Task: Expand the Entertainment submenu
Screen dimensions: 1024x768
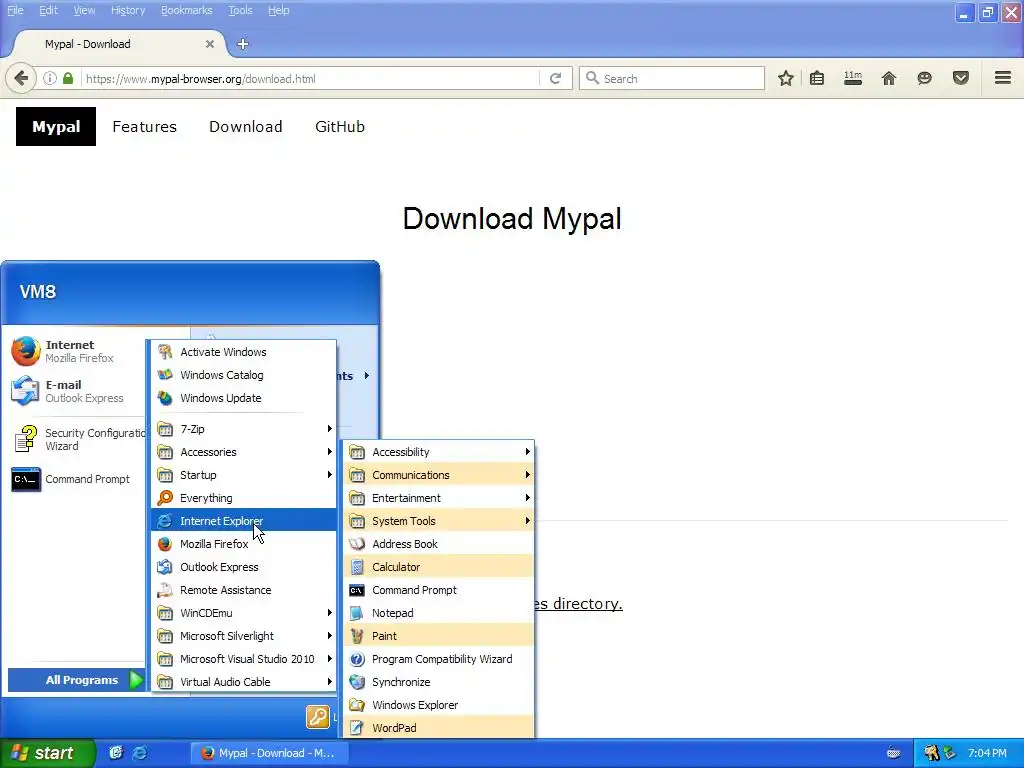Action: coord(438,498)
